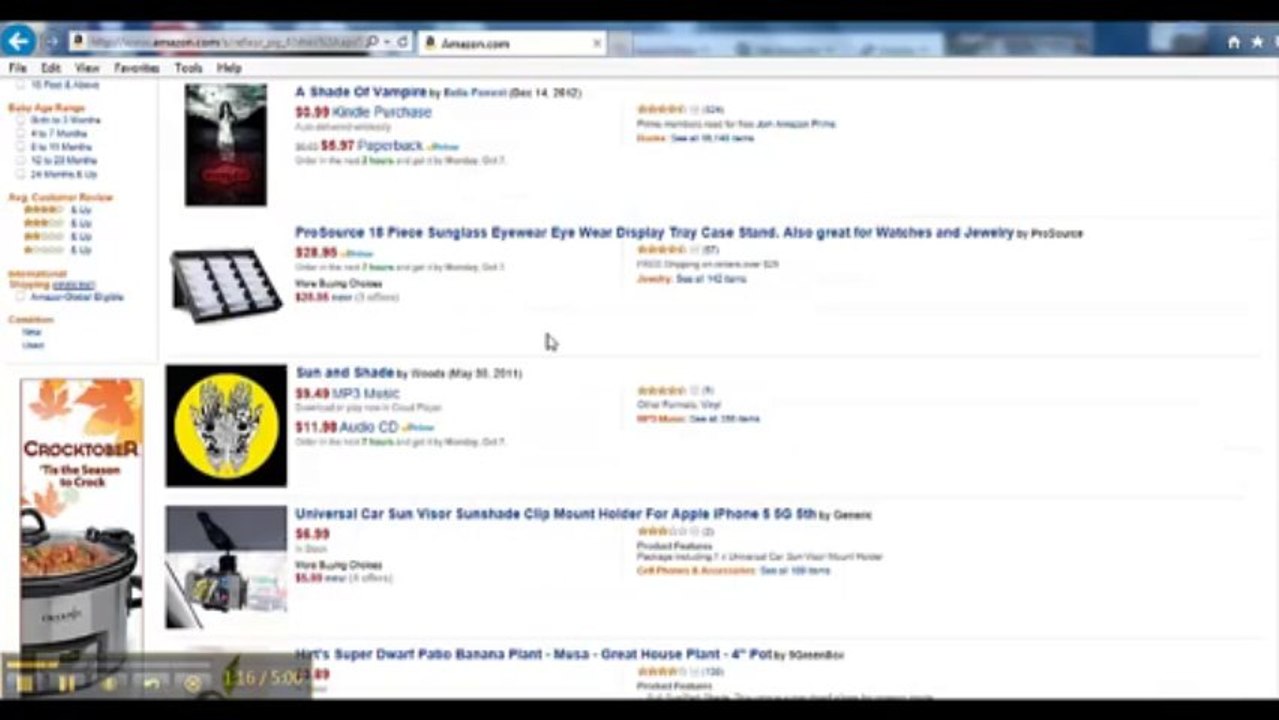Check the 8 to 11 Months box
This screenshot has height=720, width=1279.
pyautogui.click(x=21, y=147)
